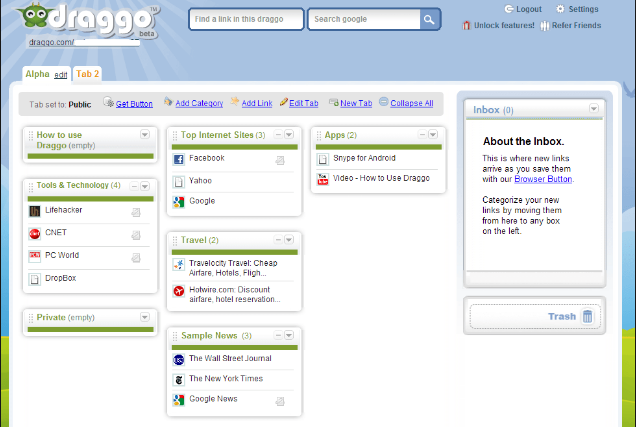636x427 pixels.
Task: Click the New Tab link
Action: pos(356,103)
